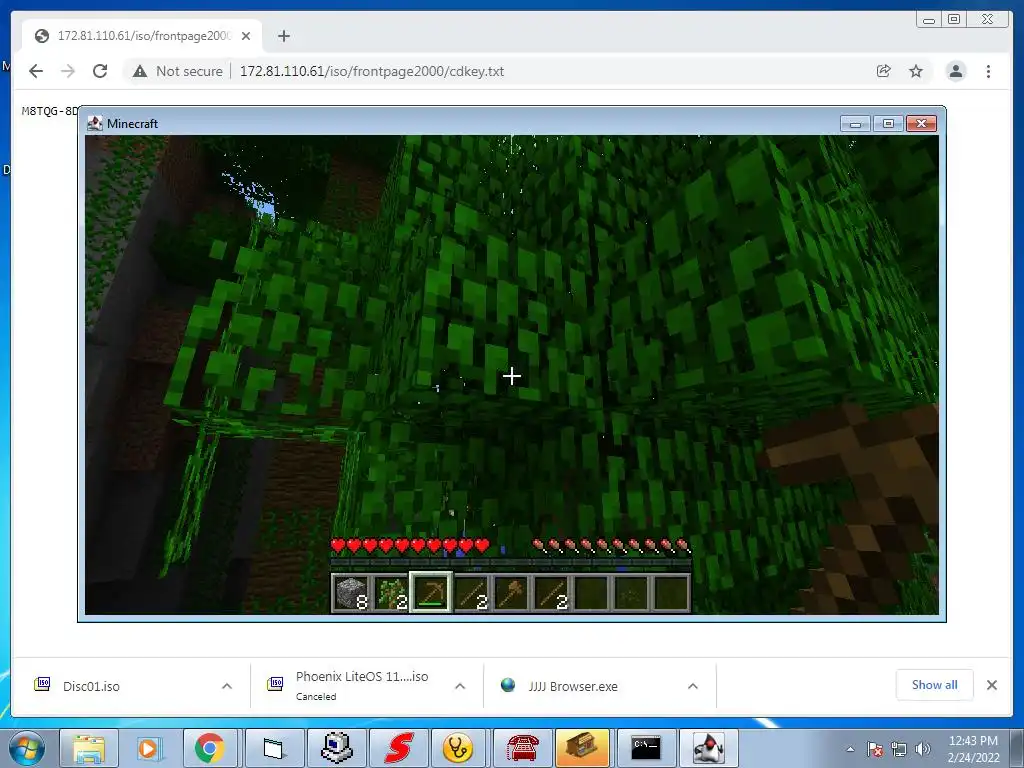Expand the Phoenix LiteOS download options

[460, 686]
